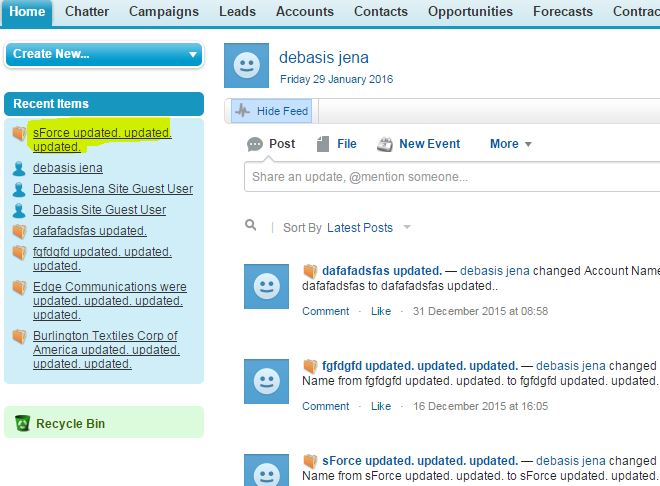The width and height of the screenshot is (660, 486).
Task: Click user icon beside DebasisJena Site Guest User
Action: 19,189
